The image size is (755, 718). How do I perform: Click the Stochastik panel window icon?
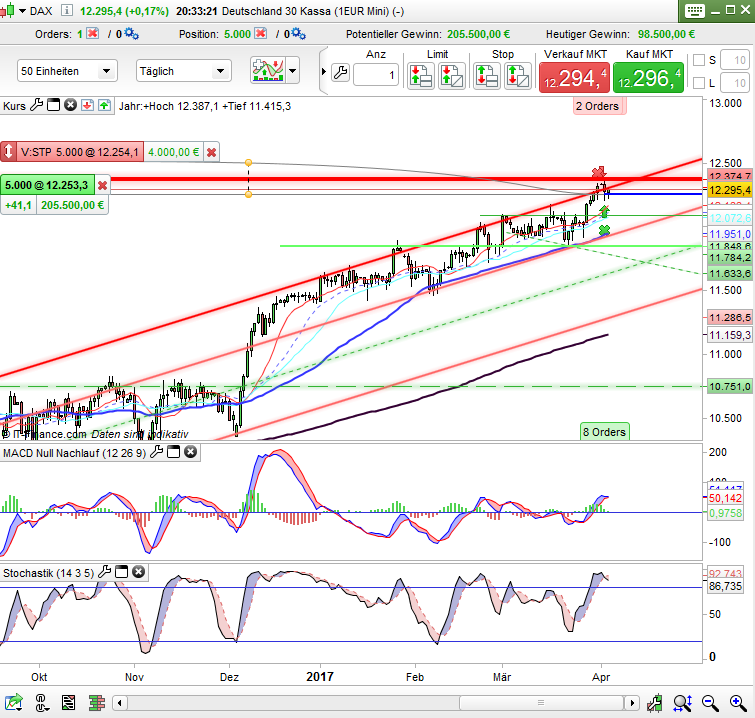(121, 572)
